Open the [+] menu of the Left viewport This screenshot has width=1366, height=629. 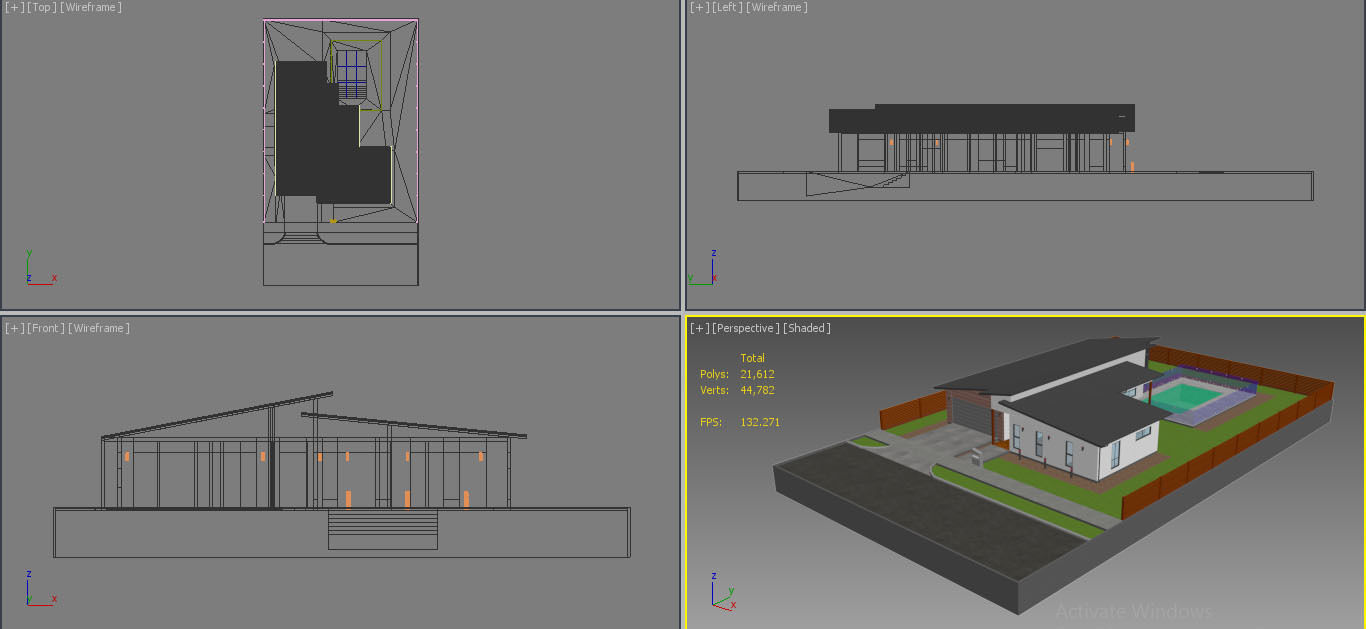click(x=700, y=7)
